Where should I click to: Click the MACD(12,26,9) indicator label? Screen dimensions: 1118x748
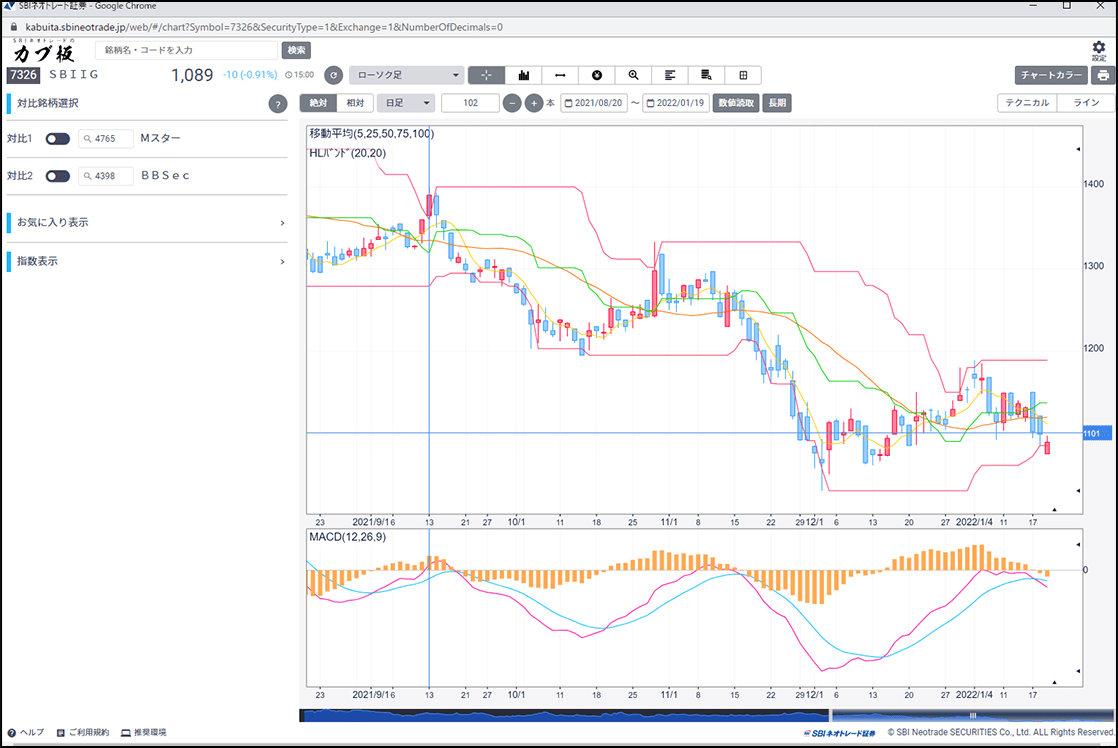(347, 537)
